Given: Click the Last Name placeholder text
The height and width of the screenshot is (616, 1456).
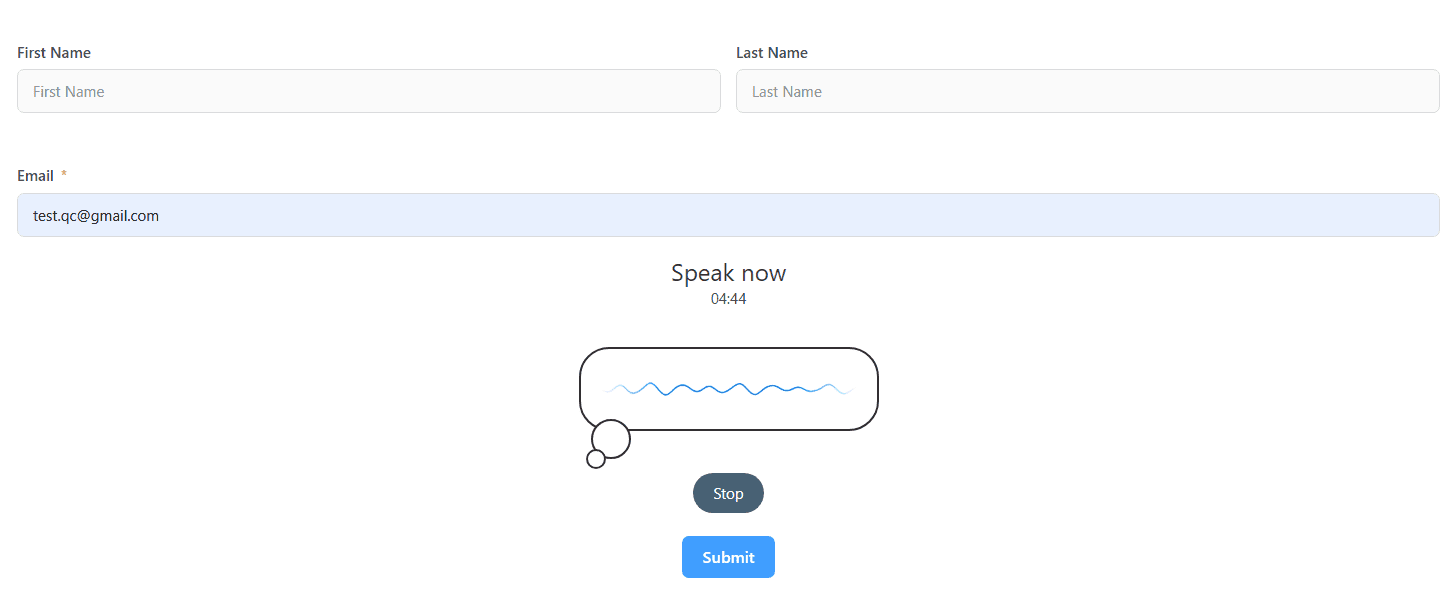Looking at the screenshot, I should pos(787,92).
